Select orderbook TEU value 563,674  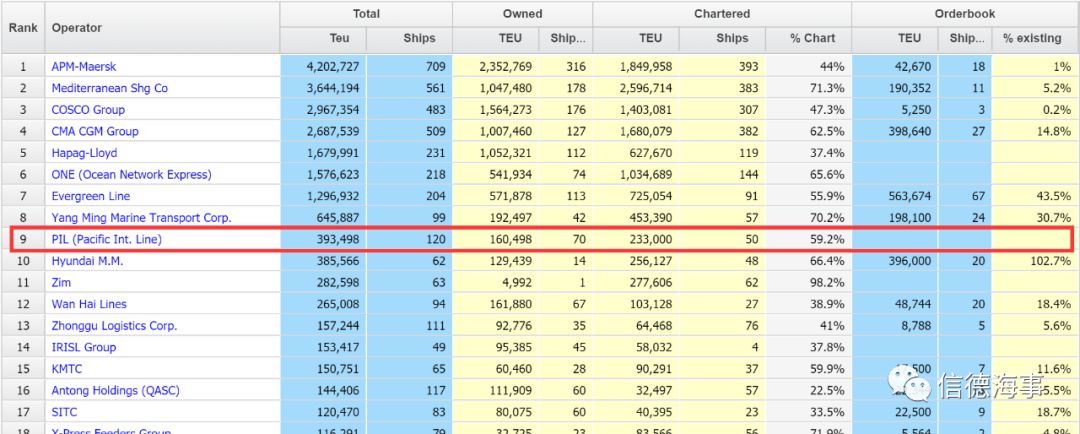[910, 196]
